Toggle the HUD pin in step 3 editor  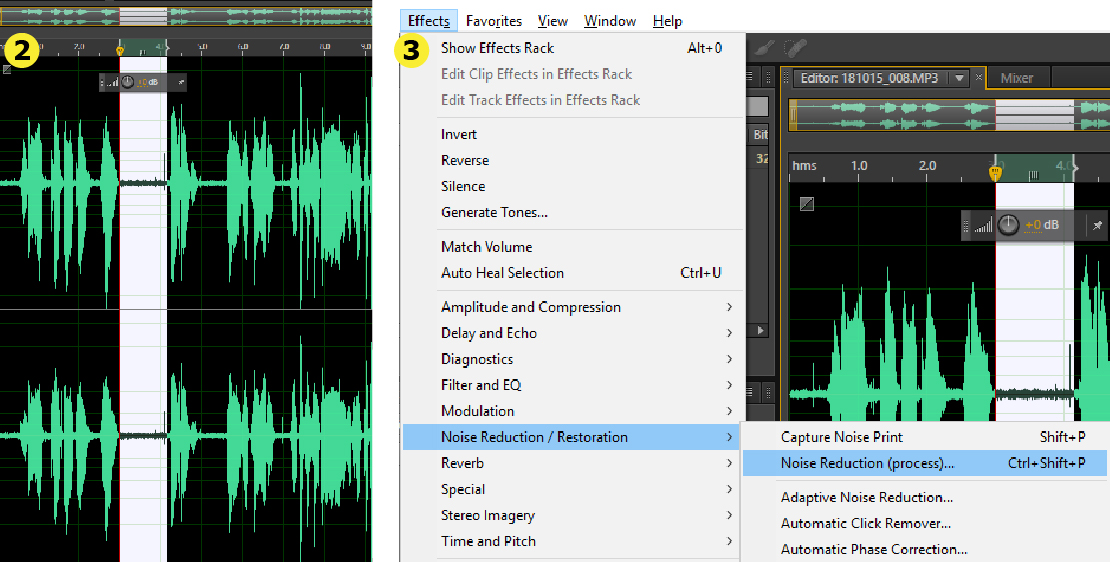tap(1096, 226)
